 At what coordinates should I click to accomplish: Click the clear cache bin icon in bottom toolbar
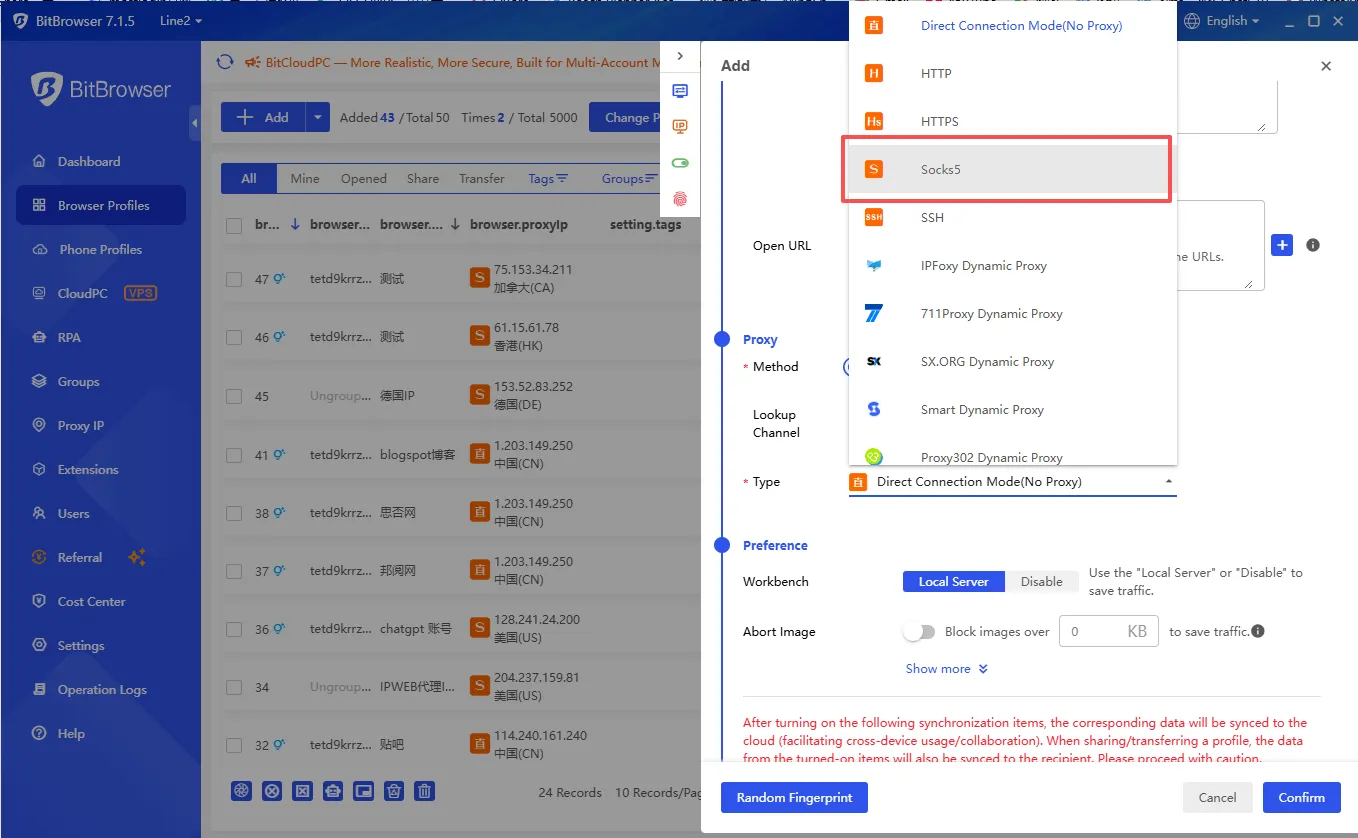click(394, 791)
